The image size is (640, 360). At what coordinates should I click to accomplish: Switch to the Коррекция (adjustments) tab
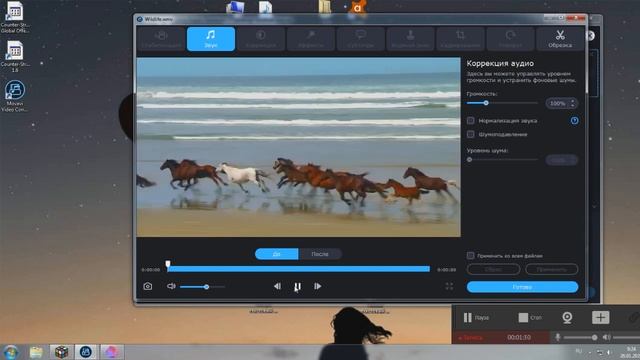(x=261, y=39)
